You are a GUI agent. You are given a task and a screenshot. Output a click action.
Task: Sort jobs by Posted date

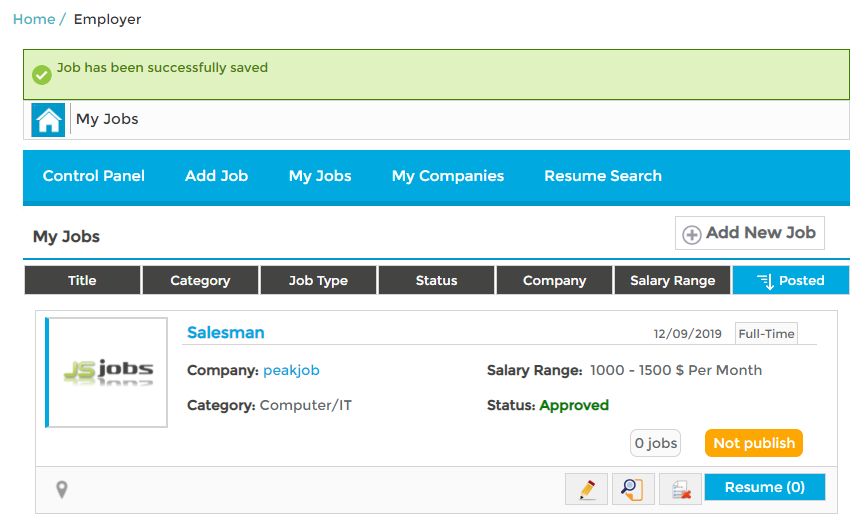click(x=791, y=281)
